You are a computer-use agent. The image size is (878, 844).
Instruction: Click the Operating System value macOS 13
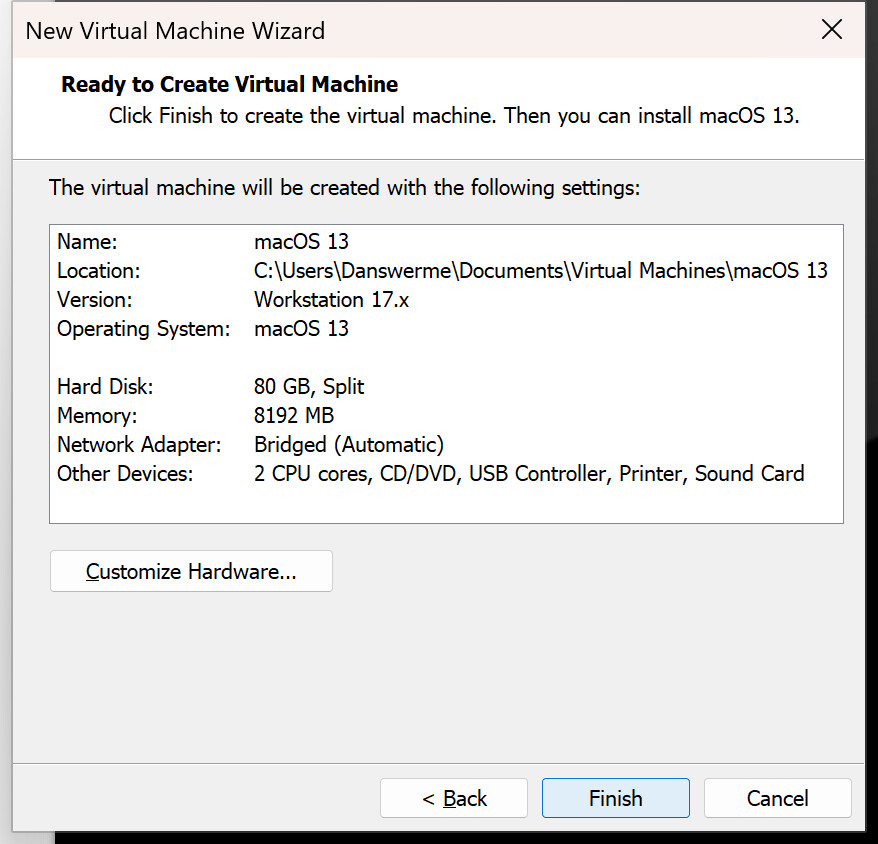click(x=301, y=328)
